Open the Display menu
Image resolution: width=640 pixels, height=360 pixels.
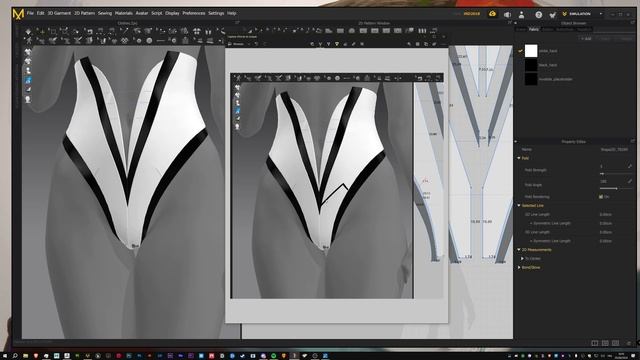pyautogui.click(x=172, y=13)
